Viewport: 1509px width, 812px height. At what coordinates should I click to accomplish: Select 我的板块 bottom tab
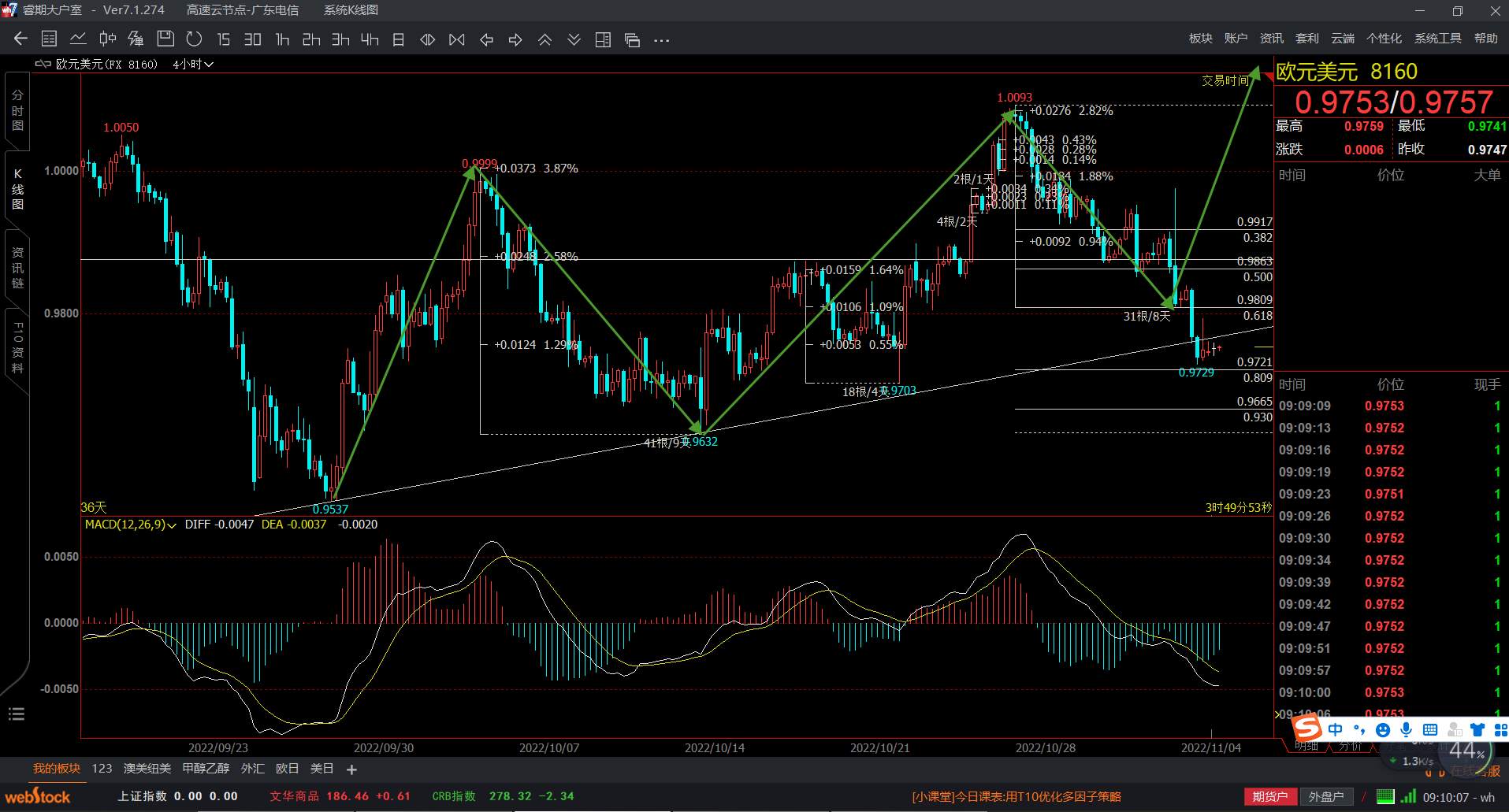(x=57, y=769)
